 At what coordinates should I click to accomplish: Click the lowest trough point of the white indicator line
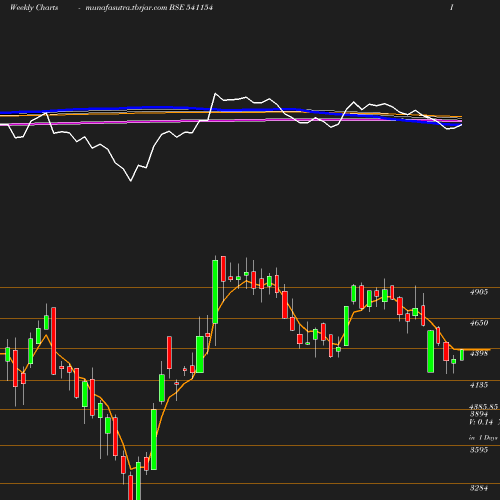[131, 181]
